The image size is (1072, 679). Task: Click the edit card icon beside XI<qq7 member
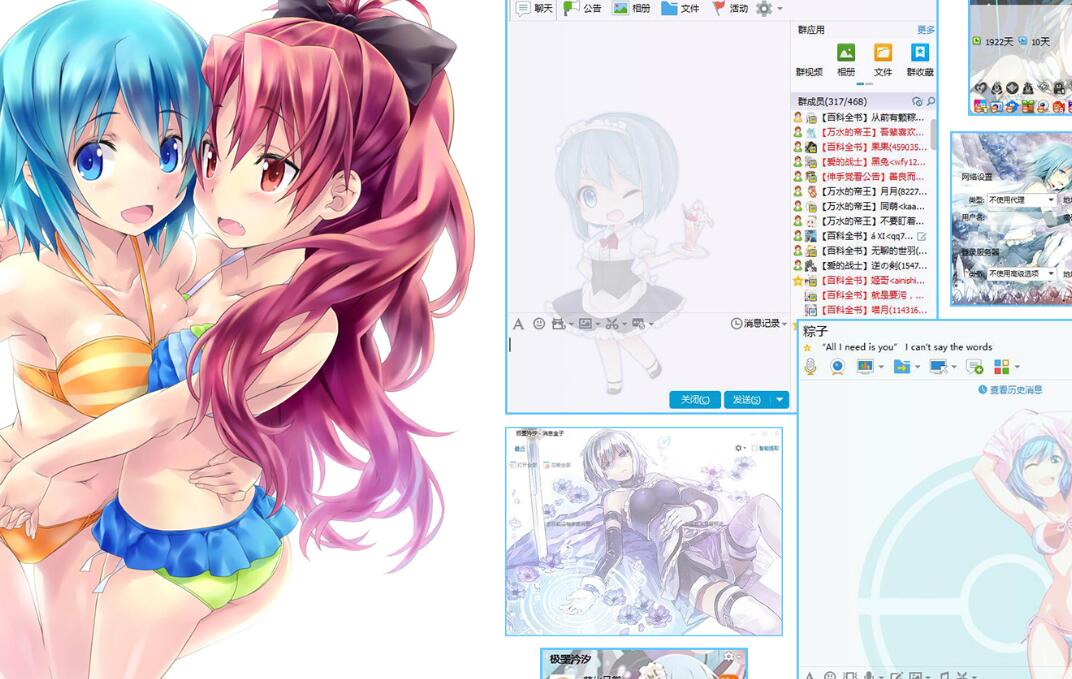[922, 237]
